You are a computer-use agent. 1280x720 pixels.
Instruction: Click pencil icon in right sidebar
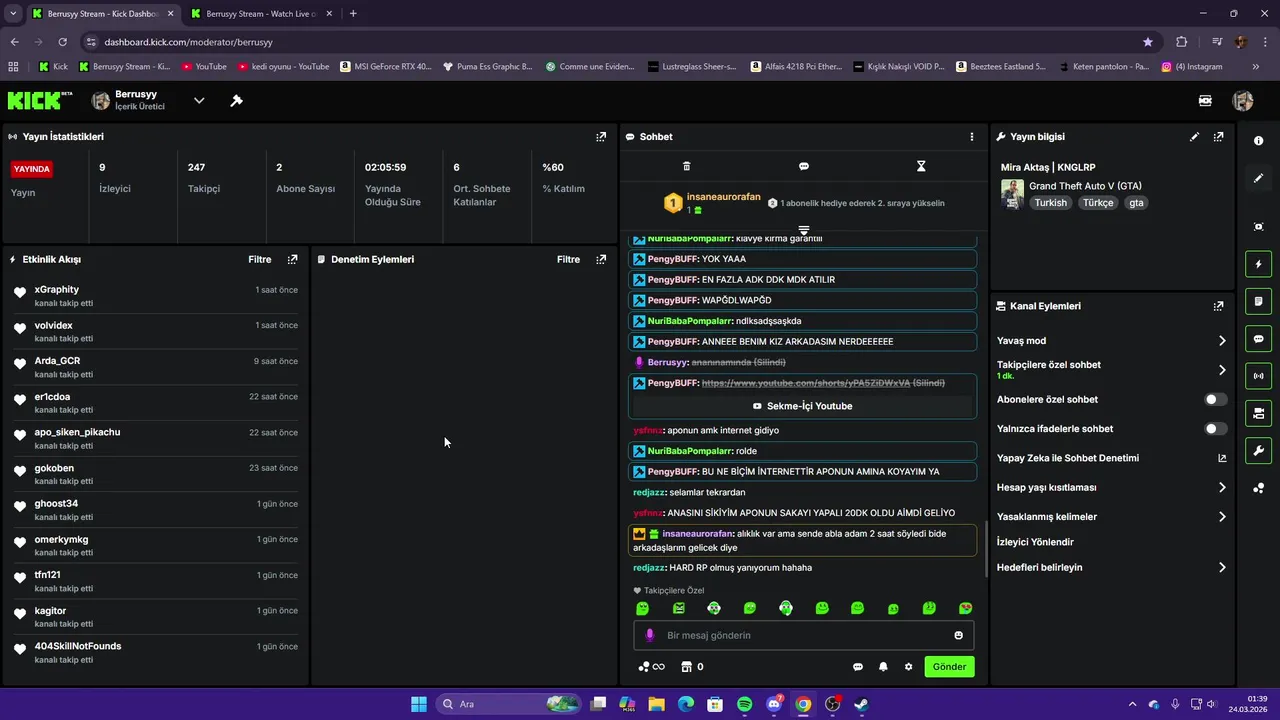click(1258, 178)
